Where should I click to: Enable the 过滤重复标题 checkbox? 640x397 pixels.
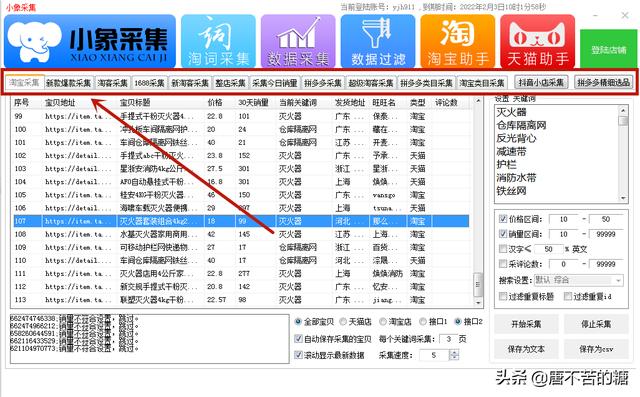503,296
